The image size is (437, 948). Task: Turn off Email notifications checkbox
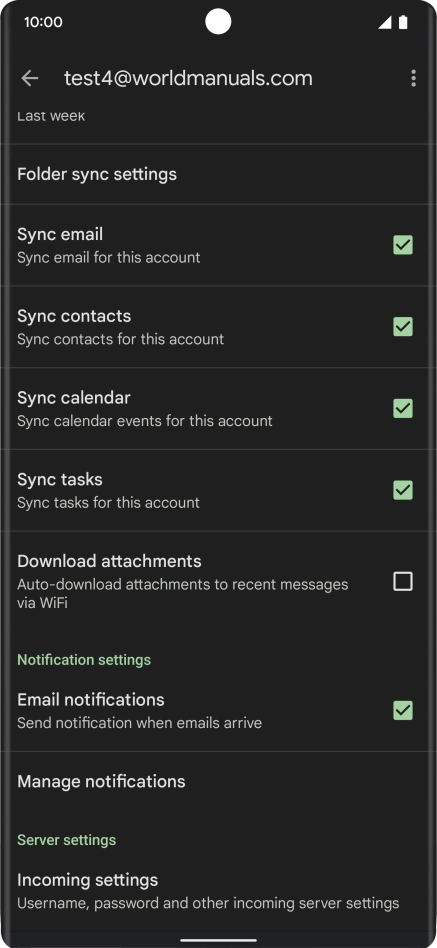click(403, 710)
